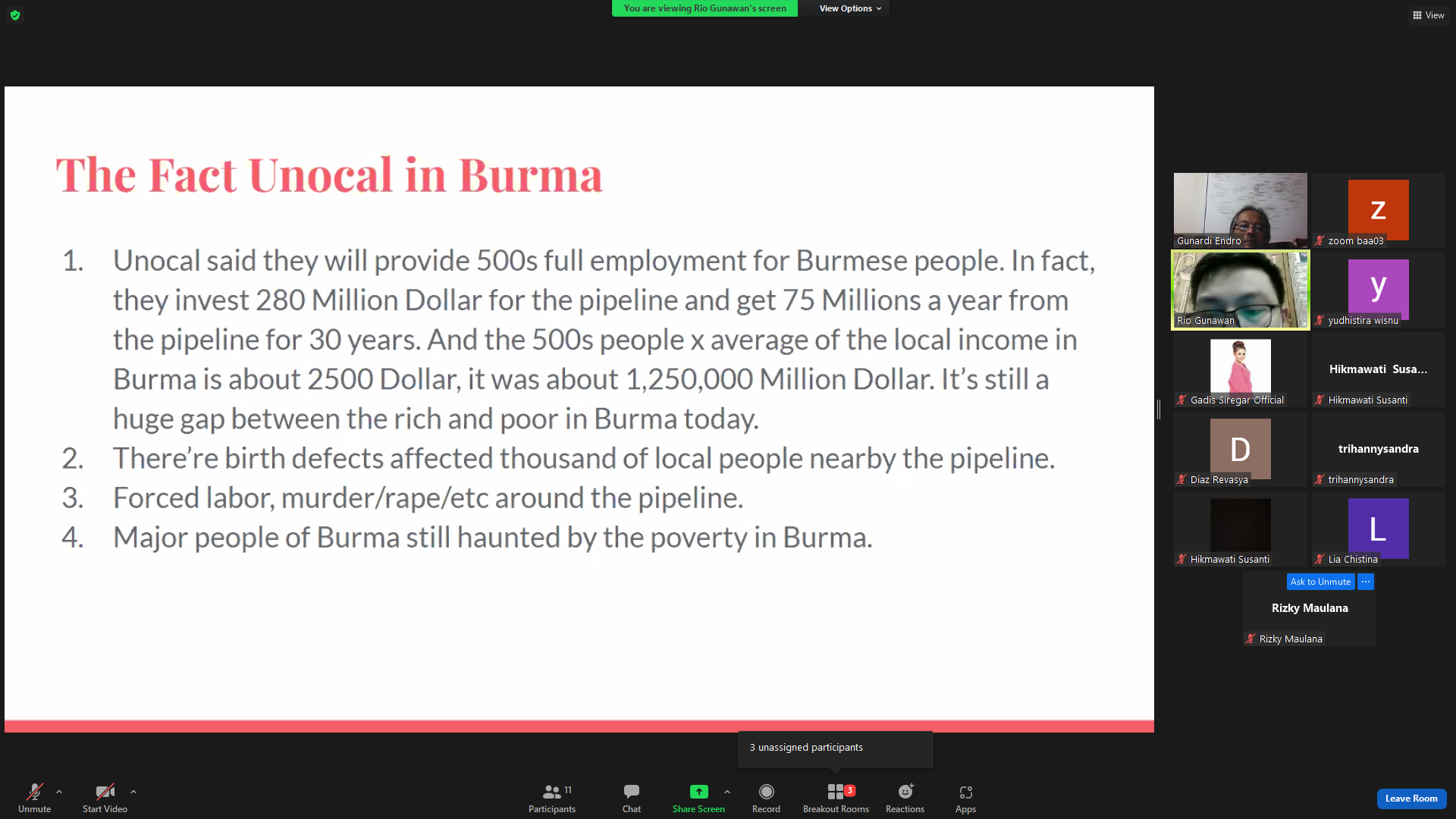The height and width of the screenshot is (819, 1456).
Task: Expand share options arrow next to Share Screen
Action: click(727, 792)
